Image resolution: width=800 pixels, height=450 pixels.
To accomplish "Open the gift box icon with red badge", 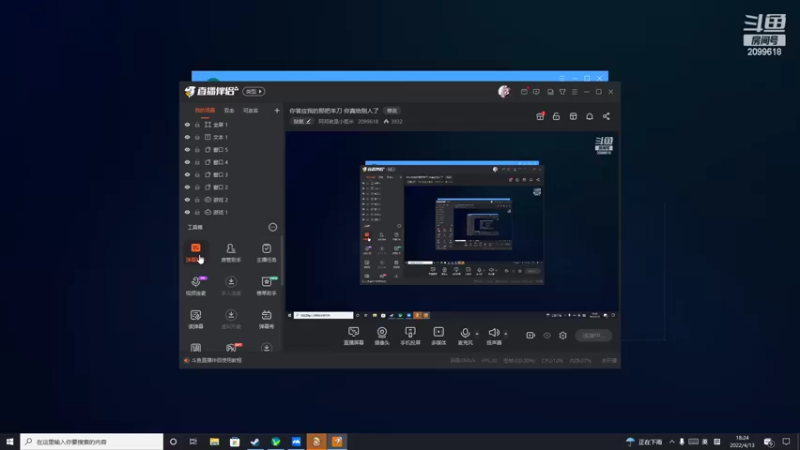I will 540,116.
